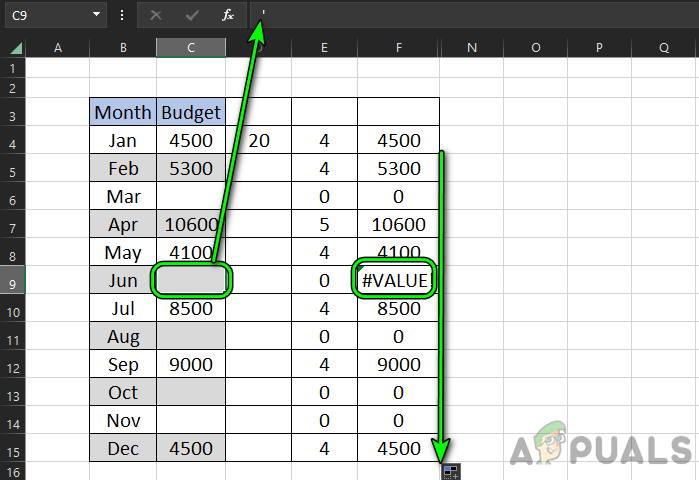Viewport: 699px width, 480px height.
Task: Select column F cell showing 10600
Action: pyautogui.click(x=398, y=224)
